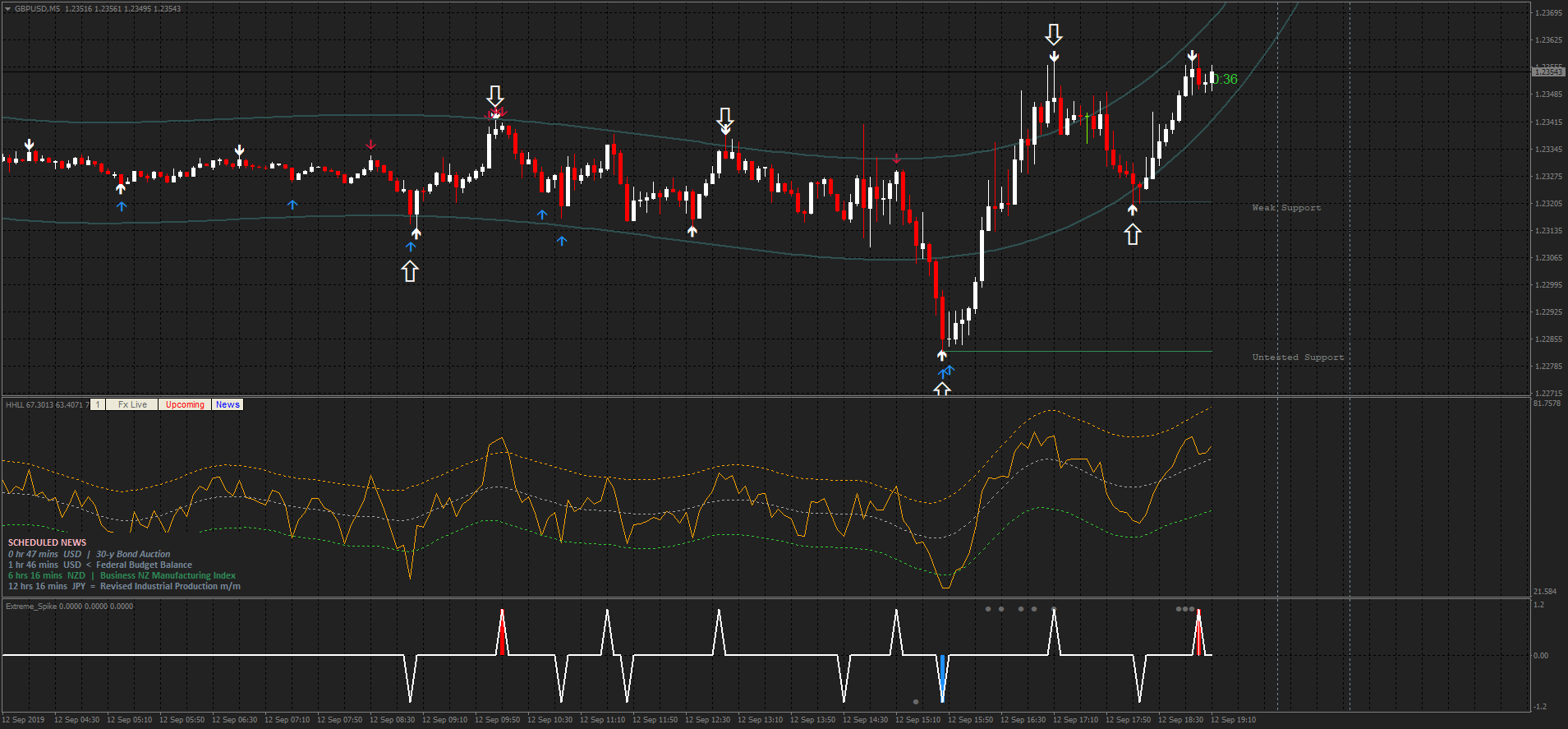Click the 81.7578 HHLL scale value
1568x729 pixels.
click(x=1547, y=404)
